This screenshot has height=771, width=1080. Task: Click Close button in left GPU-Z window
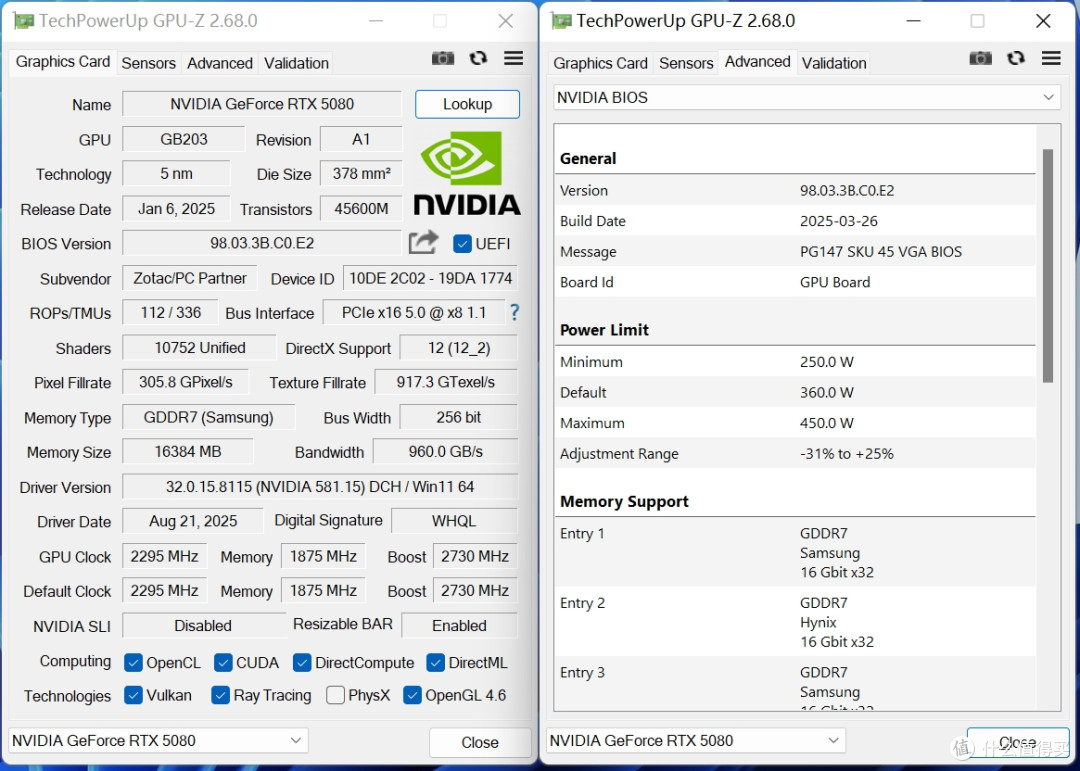(x=479, y=743)
